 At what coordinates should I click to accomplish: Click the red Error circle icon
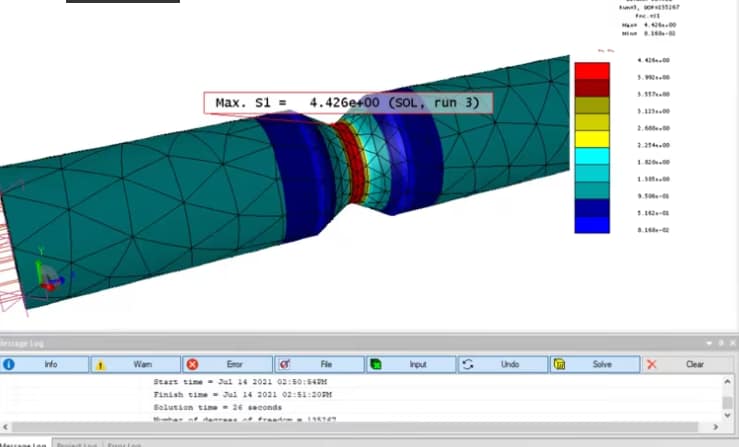193,365
